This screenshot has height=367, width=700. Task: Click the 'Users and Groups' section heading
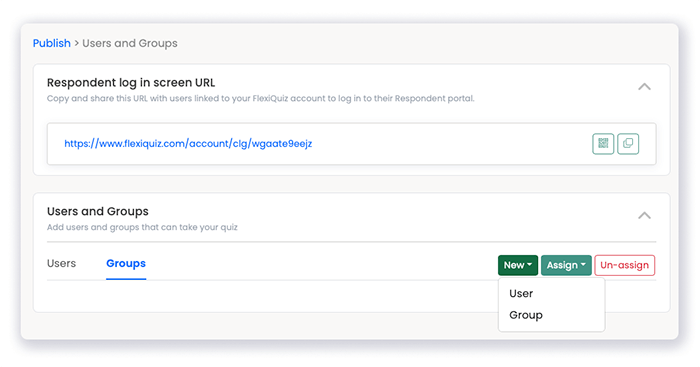click(98, 211)
